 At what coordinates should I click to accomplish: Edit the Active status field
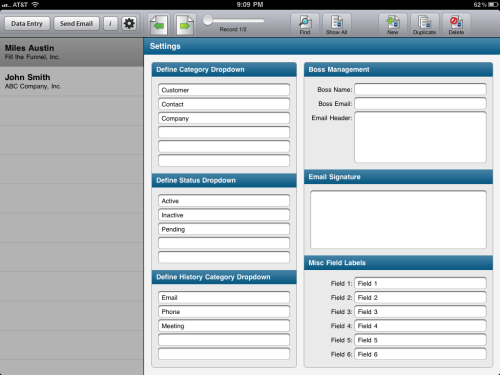(224, 201)
